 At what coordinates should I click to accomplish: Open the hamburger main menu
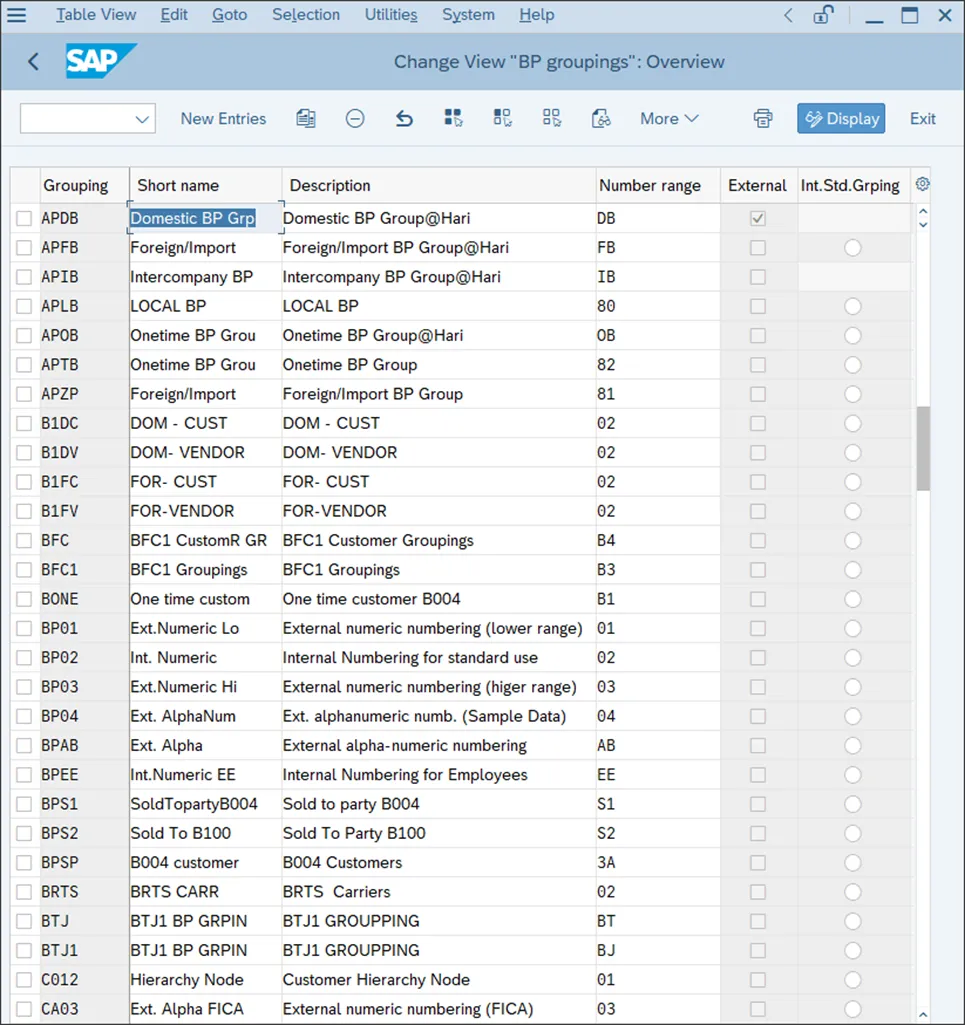pos(17,15)
